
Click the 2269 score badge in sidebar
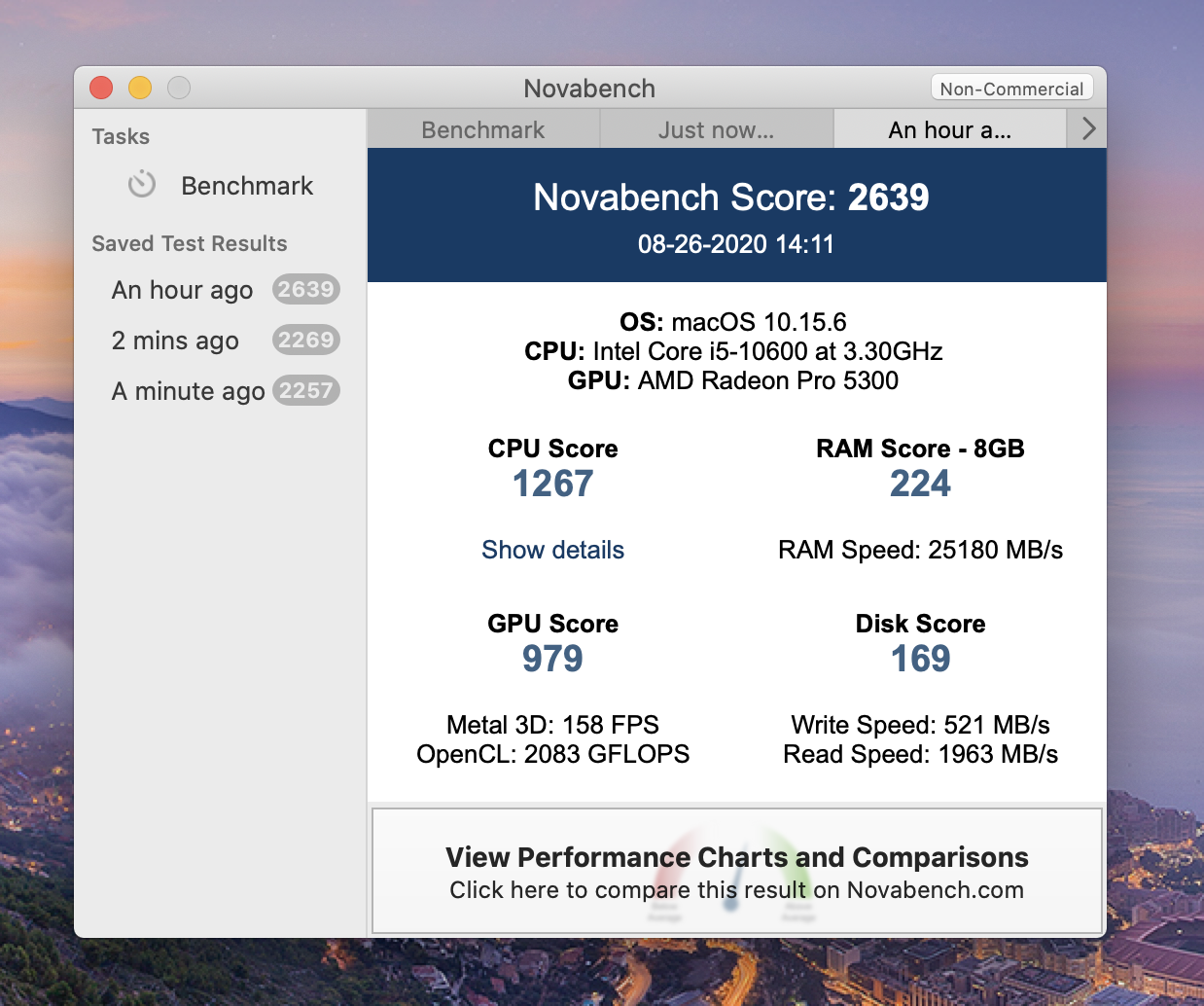coord(305,340)
